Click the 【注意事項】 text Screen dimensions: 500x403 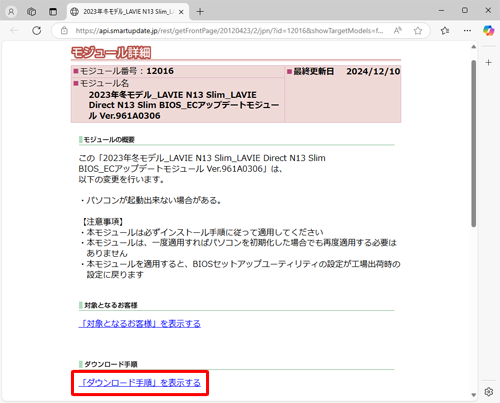103,222
